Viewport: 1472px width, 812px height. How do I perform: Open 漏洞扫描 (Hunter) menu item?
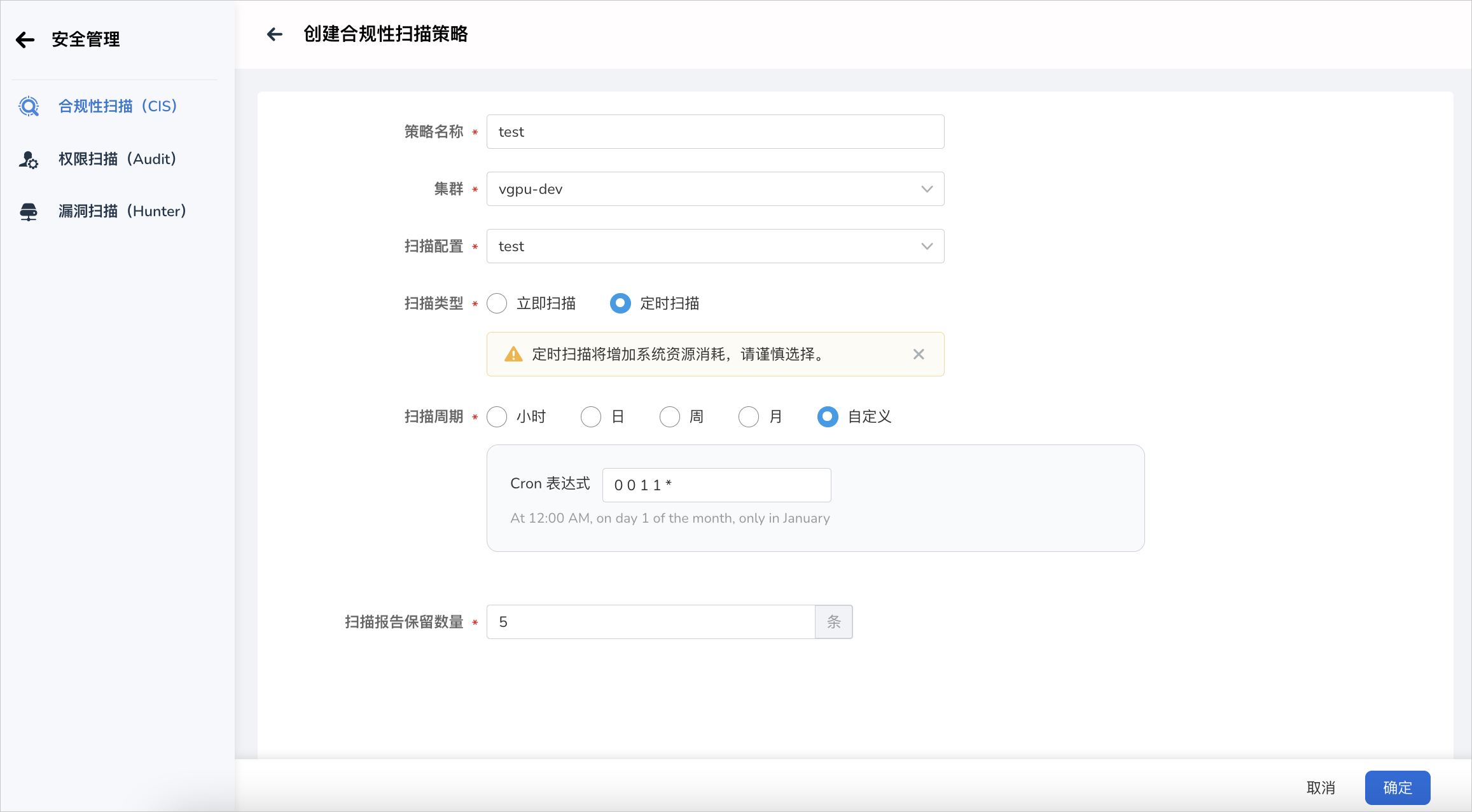pos(118,211)
